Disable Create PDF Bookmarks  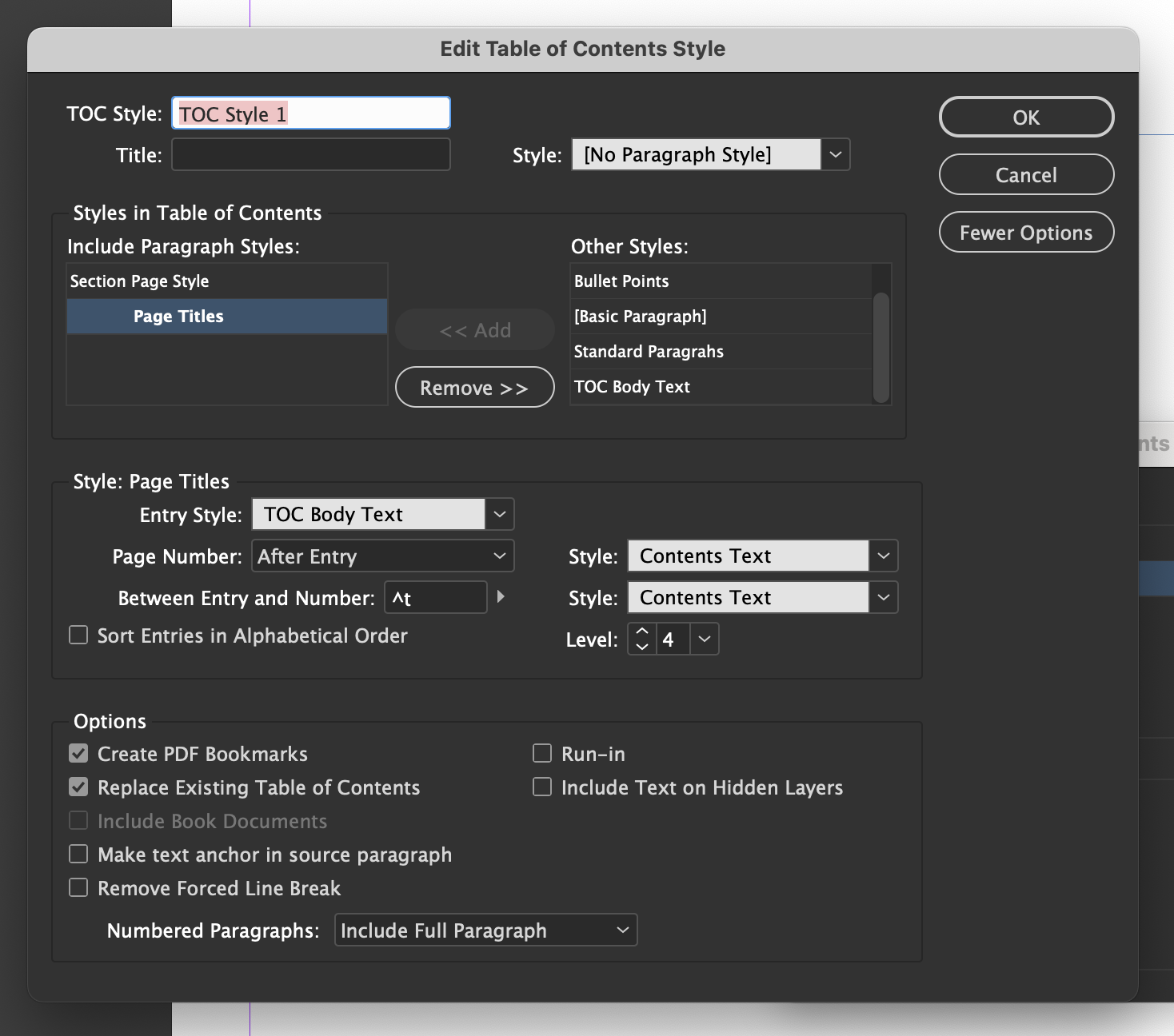[78, 753]
